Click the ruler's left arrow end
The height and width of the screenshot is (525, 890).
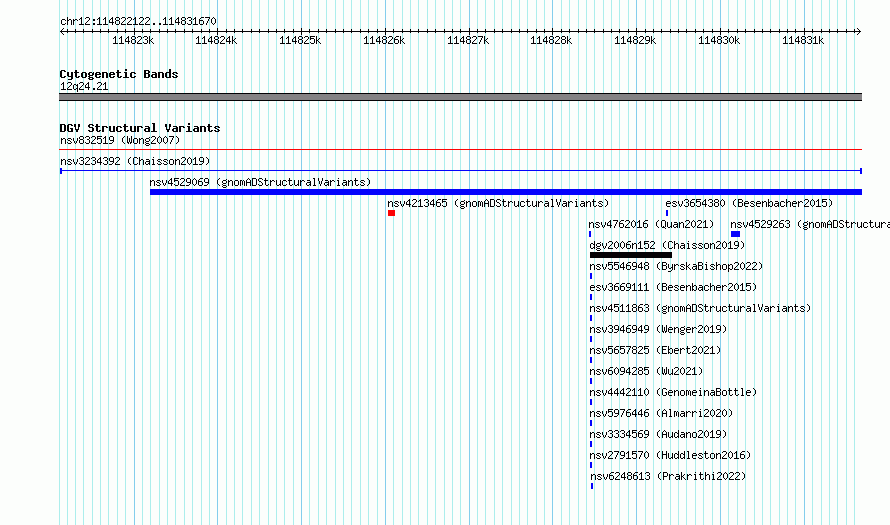[x=62, y=31]
